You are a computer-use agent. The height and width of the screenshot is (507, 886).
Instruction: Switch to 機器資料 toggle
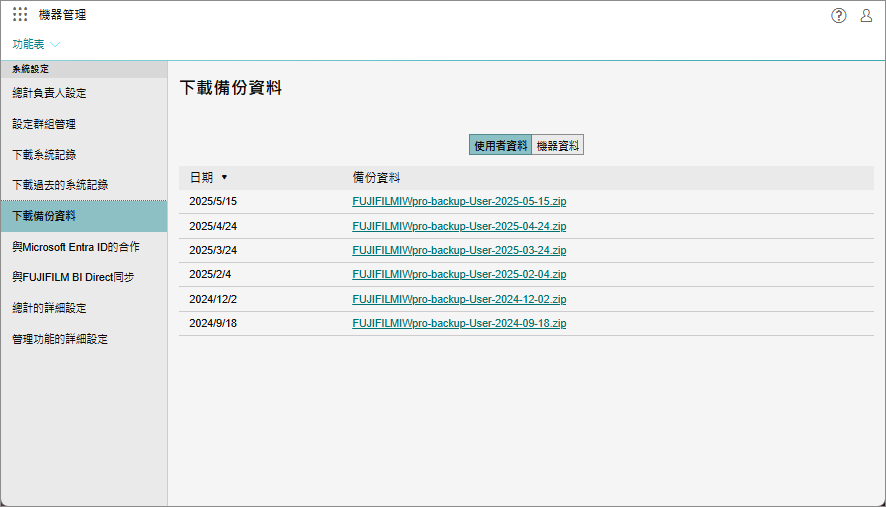[557, 145]
